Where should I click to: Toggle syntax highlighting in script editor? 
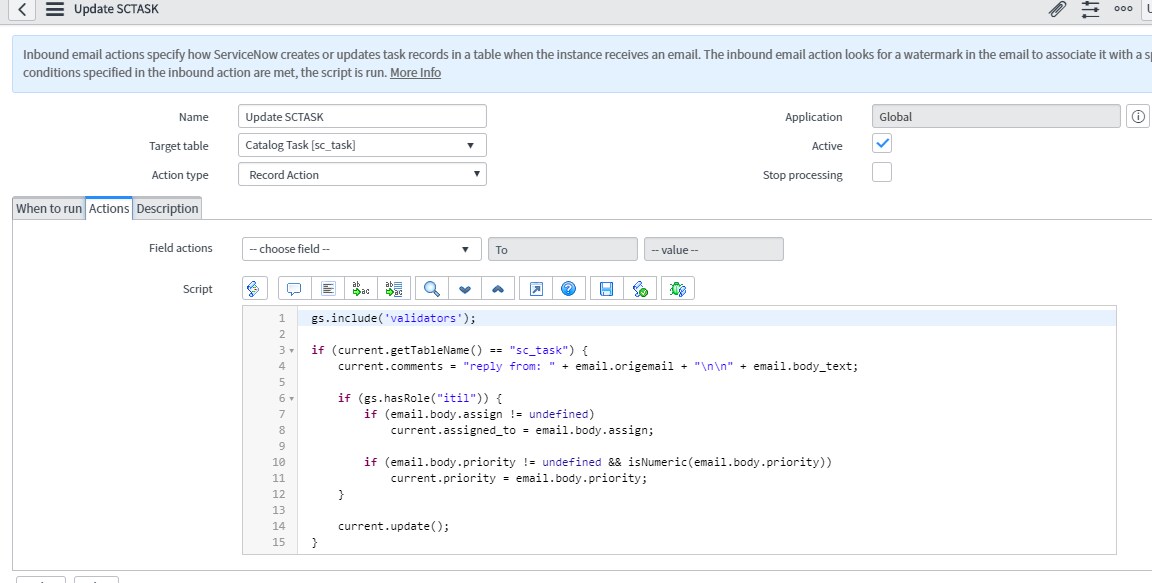(254, 289)
